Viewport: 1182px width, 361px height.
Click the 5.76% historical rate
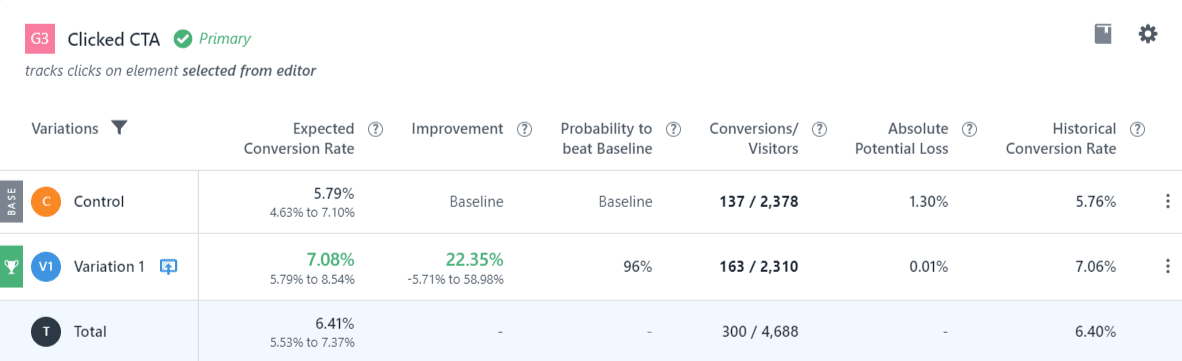pyautogui.click(x=1097, y=201)
